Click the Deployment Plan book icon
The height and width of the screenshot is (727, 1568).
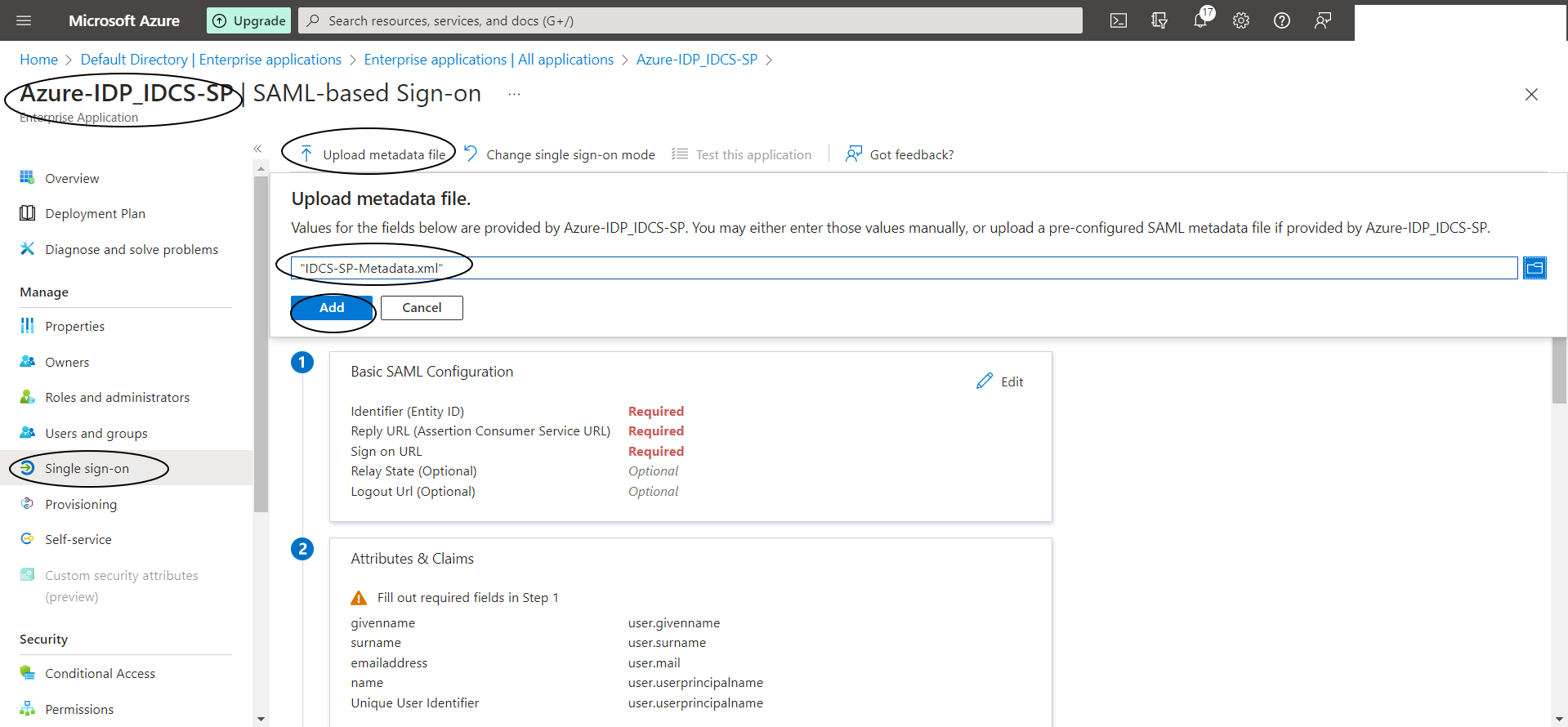(x=27, y=213)
